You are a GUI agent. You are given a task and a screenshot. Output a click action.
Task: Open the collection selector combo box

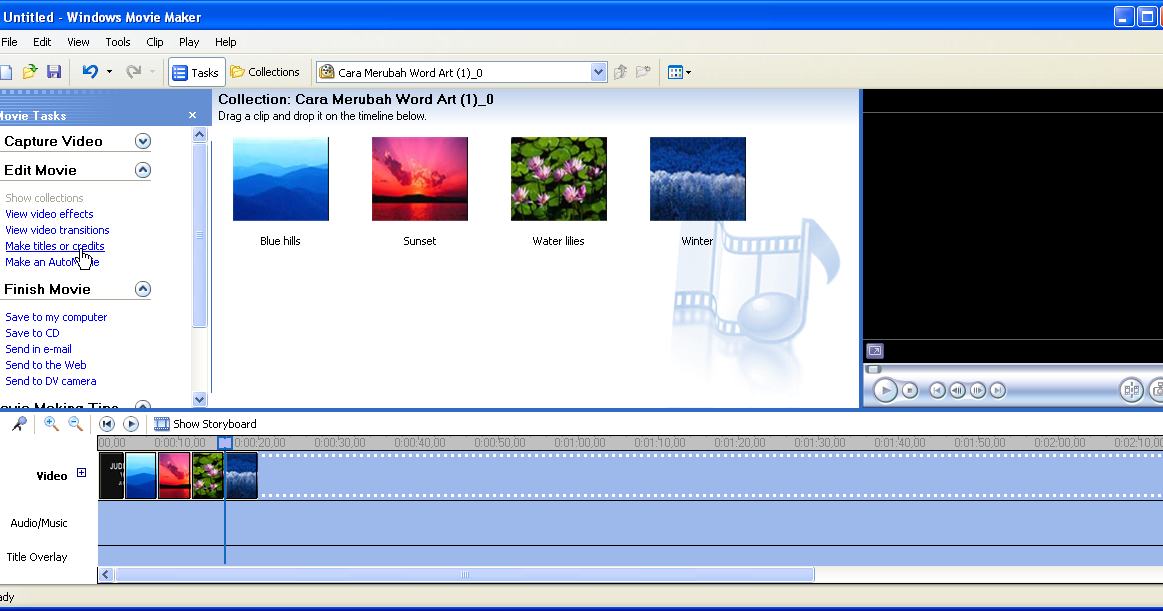[461, 72]
